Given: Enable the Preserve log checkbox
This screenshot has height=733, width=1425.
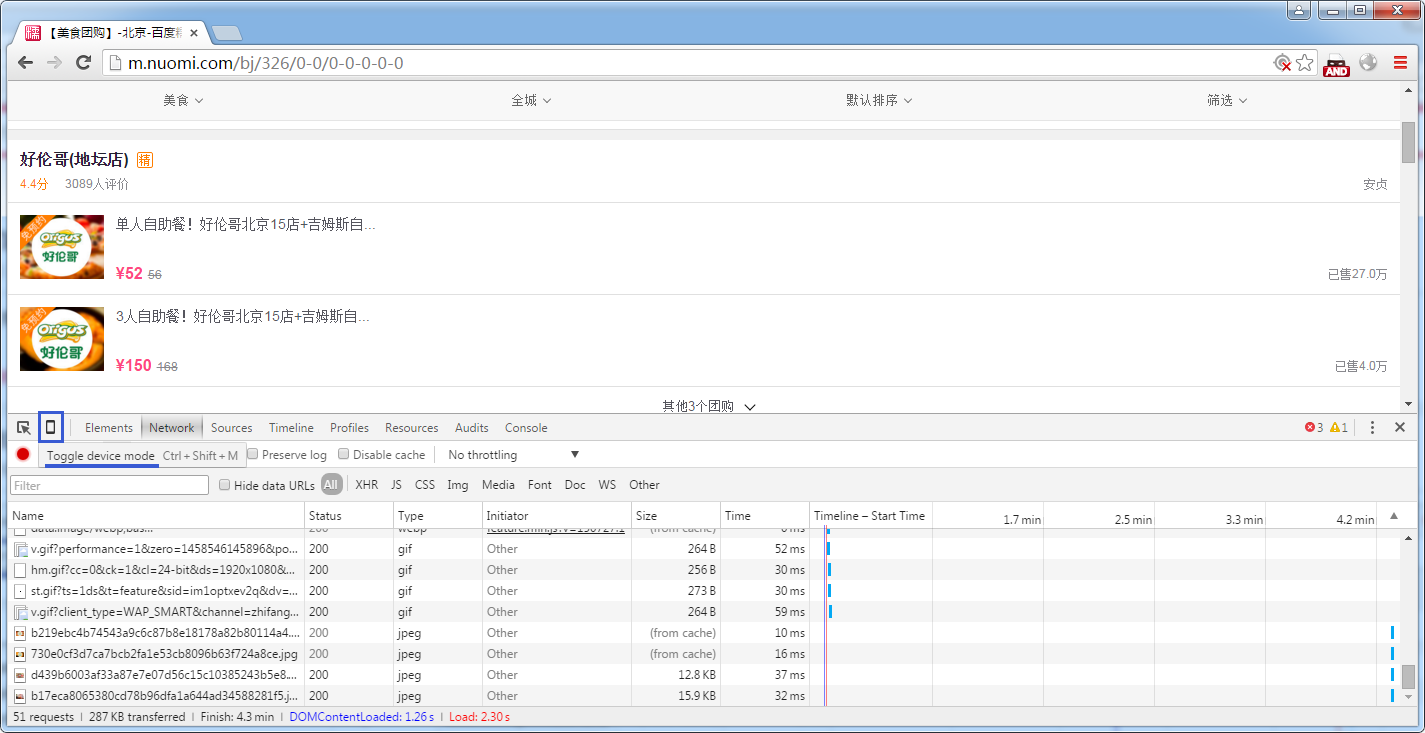Looking at the screenshot, I should pos(253,454).
